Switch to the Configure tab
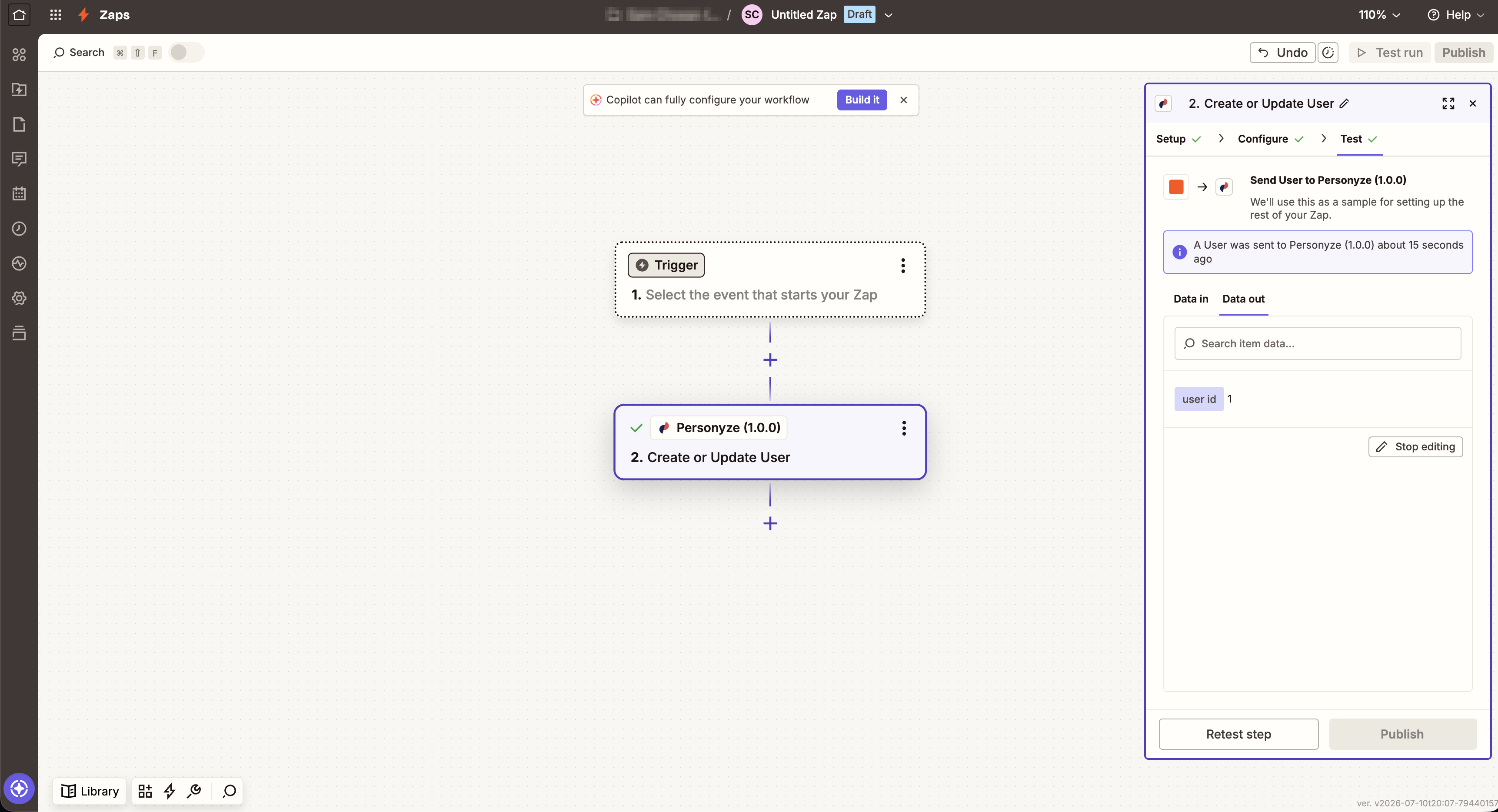Image resolution: width=1498 pixels, height=812 pixels. pyautogui.click(x=1271, y=139)
